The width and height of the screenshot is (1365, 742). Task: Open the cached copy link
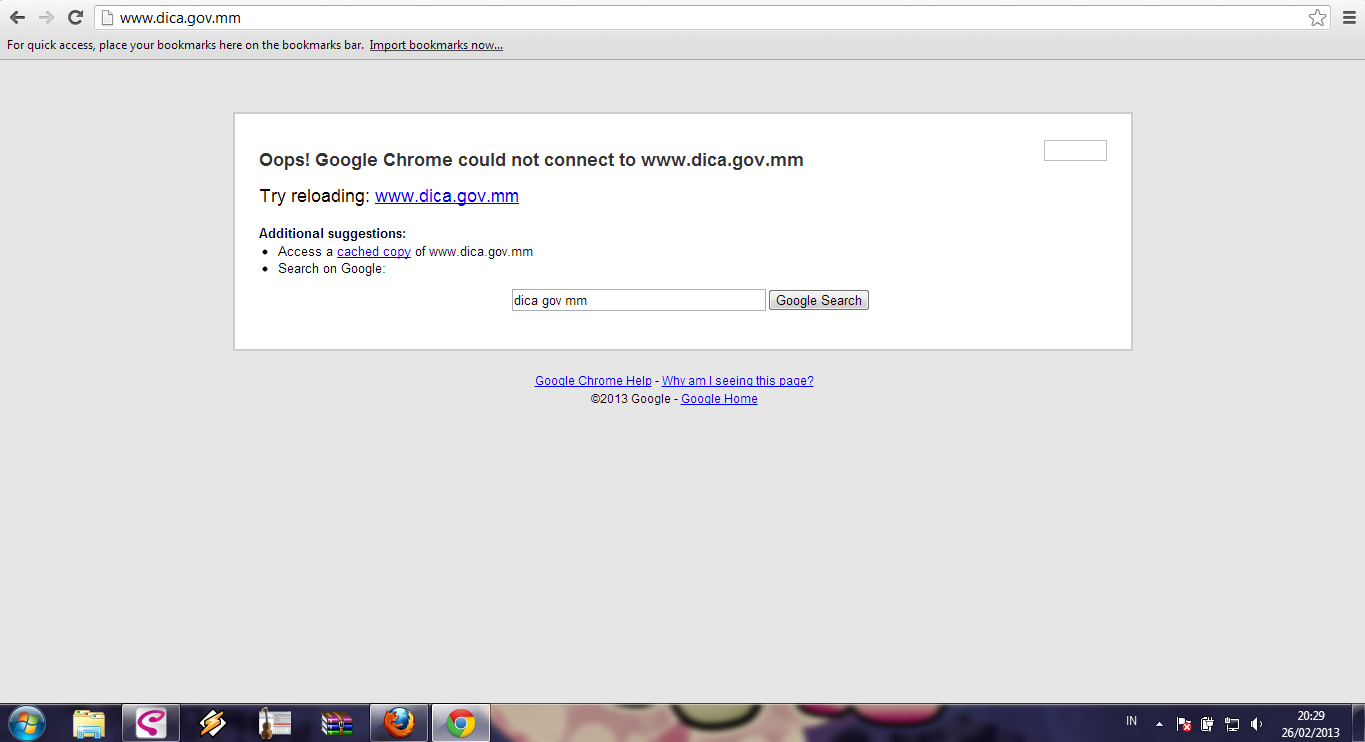(374, 252)
